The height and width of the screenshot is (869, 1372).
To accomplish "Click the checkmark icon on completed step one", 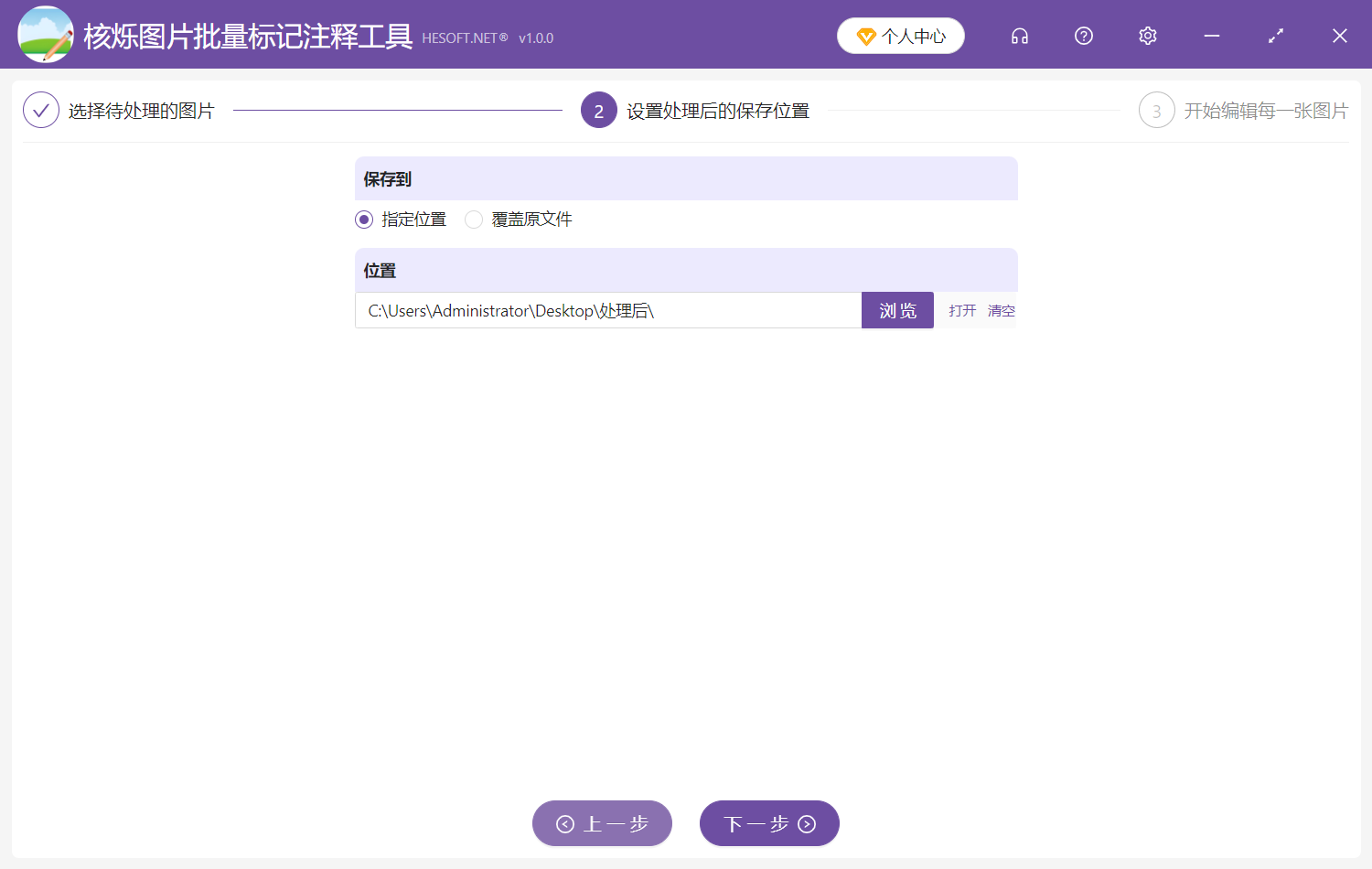I will [x=40, y=110].
